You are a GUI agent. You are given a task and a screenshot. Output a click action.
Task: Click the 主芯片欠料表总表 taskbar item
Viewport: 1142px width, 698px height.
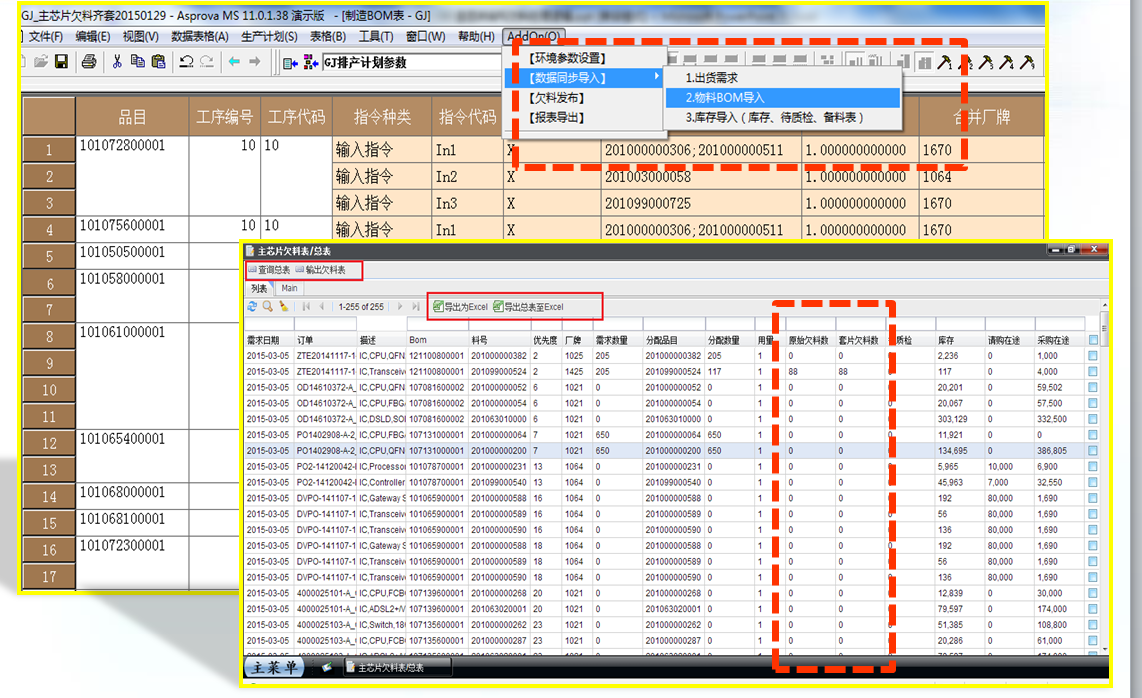point(396,667)
